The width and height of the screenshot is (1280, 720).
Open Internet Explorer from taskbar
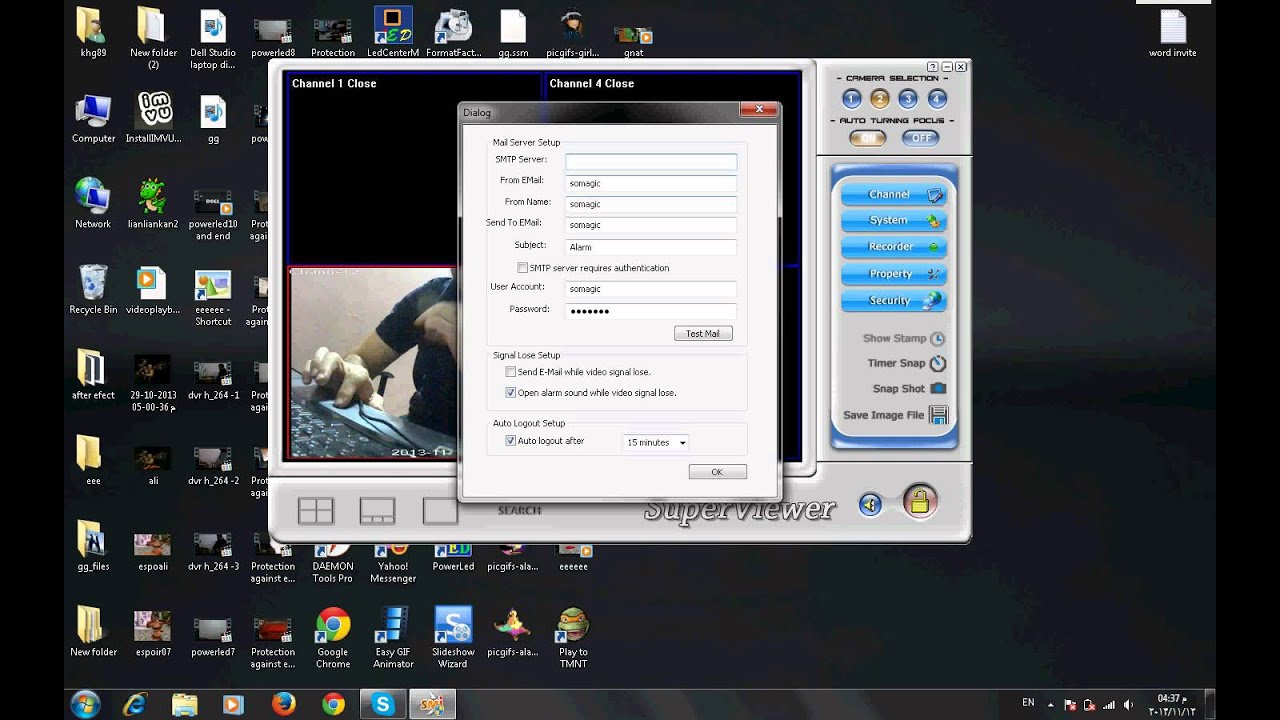(x=134, y=704)
